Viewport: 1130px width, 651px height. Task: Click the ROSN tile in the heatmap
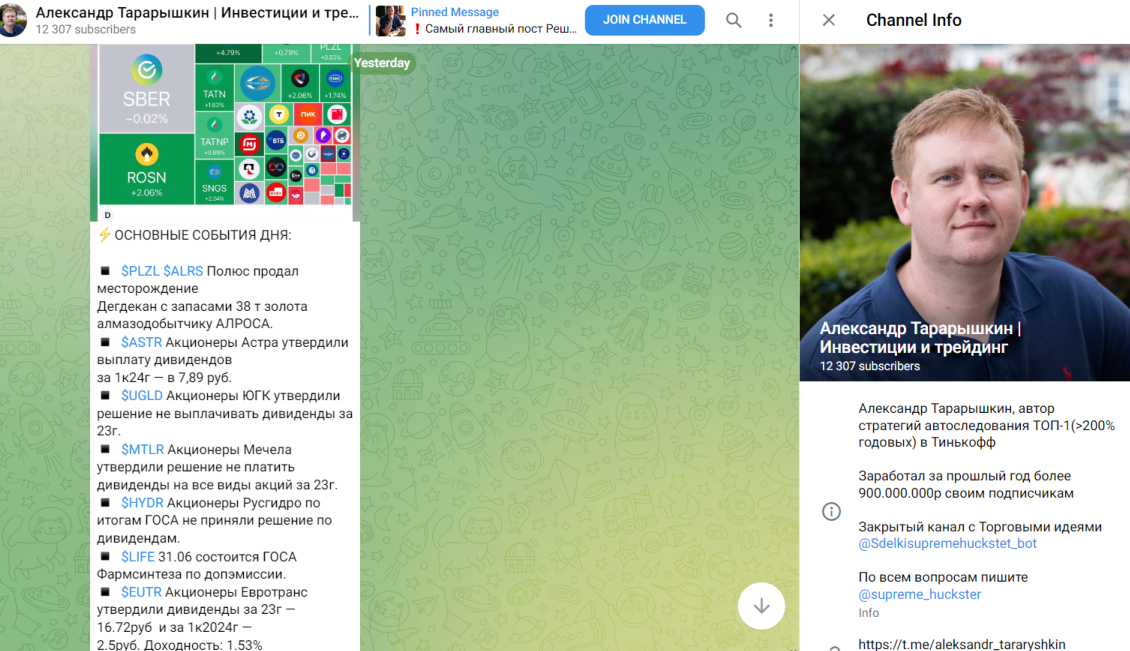point(146,169)
